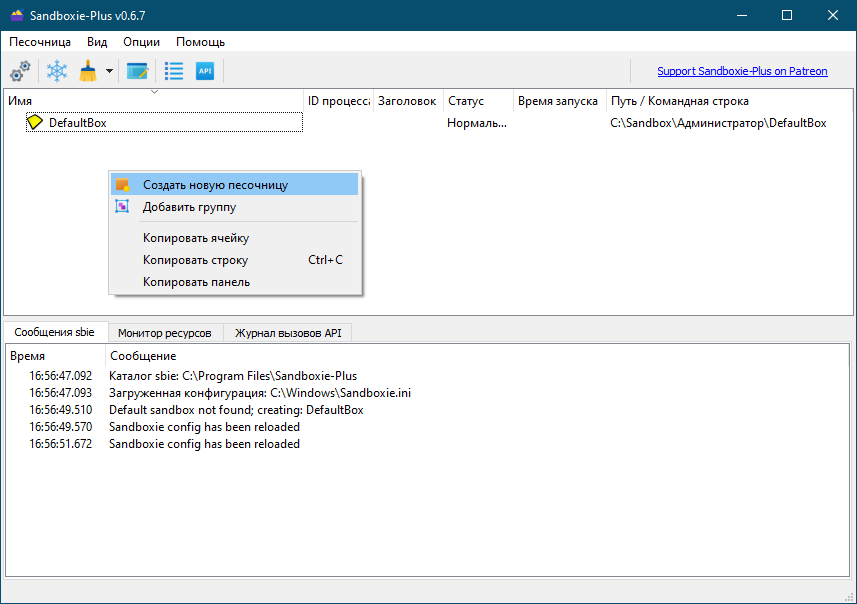Sort by the Имя column header

[154, 101]
